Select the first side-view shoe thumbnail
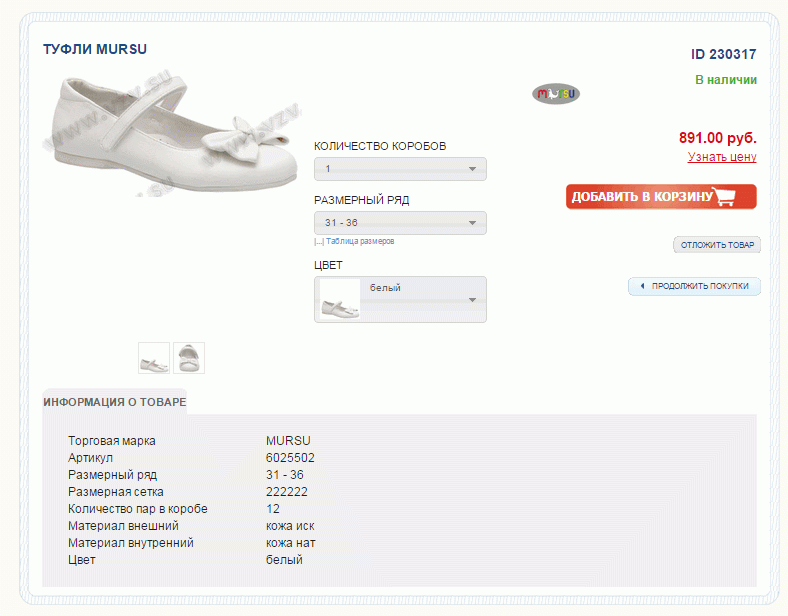 click(x=154, y=358)
